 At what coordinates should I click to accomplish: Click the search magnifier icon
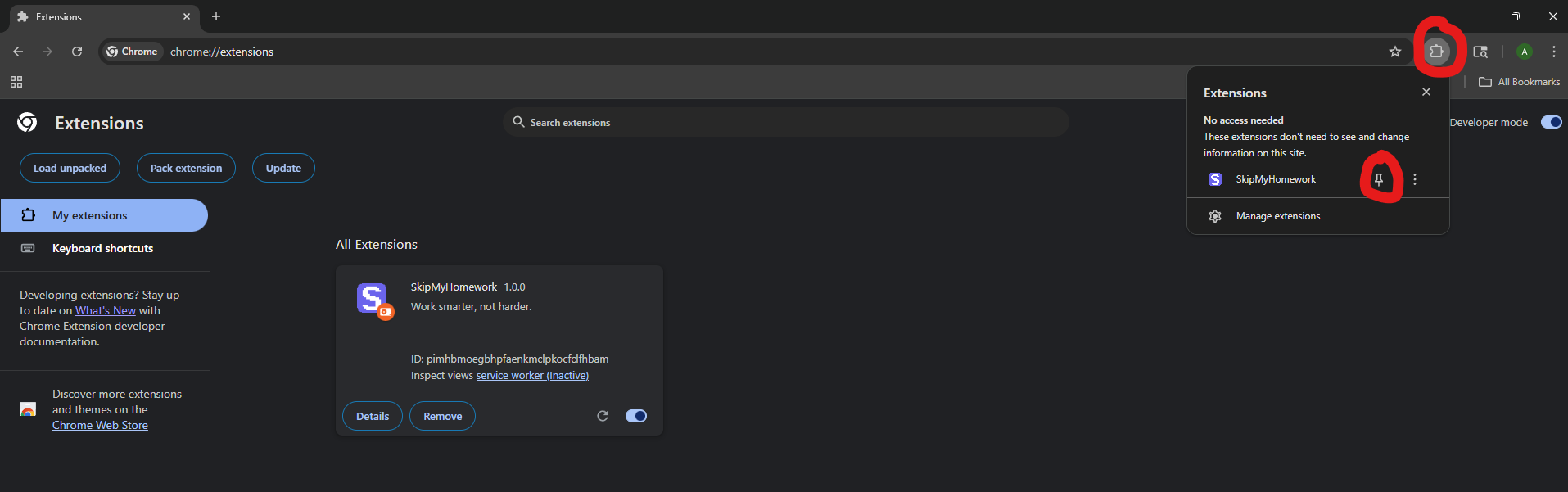pos(518,122)
